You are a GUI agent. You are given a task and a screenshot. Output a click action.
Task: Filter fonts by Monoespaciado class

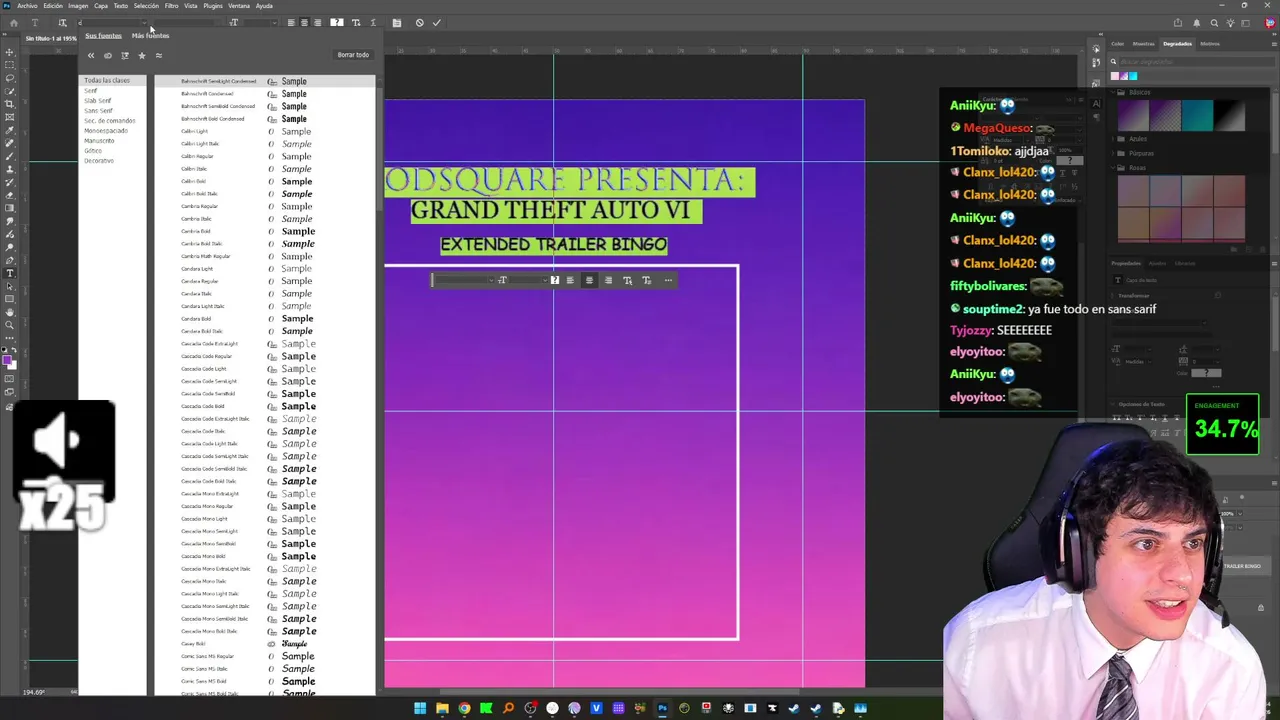(106, 131)
